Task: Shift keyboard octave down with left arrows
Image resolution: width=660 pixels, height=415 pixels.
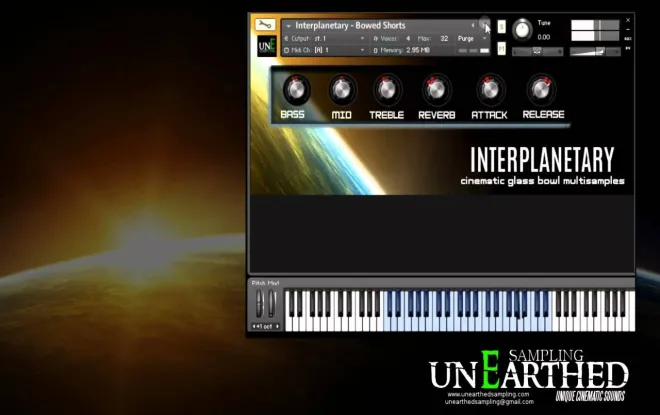Action: tap(254, 326)
